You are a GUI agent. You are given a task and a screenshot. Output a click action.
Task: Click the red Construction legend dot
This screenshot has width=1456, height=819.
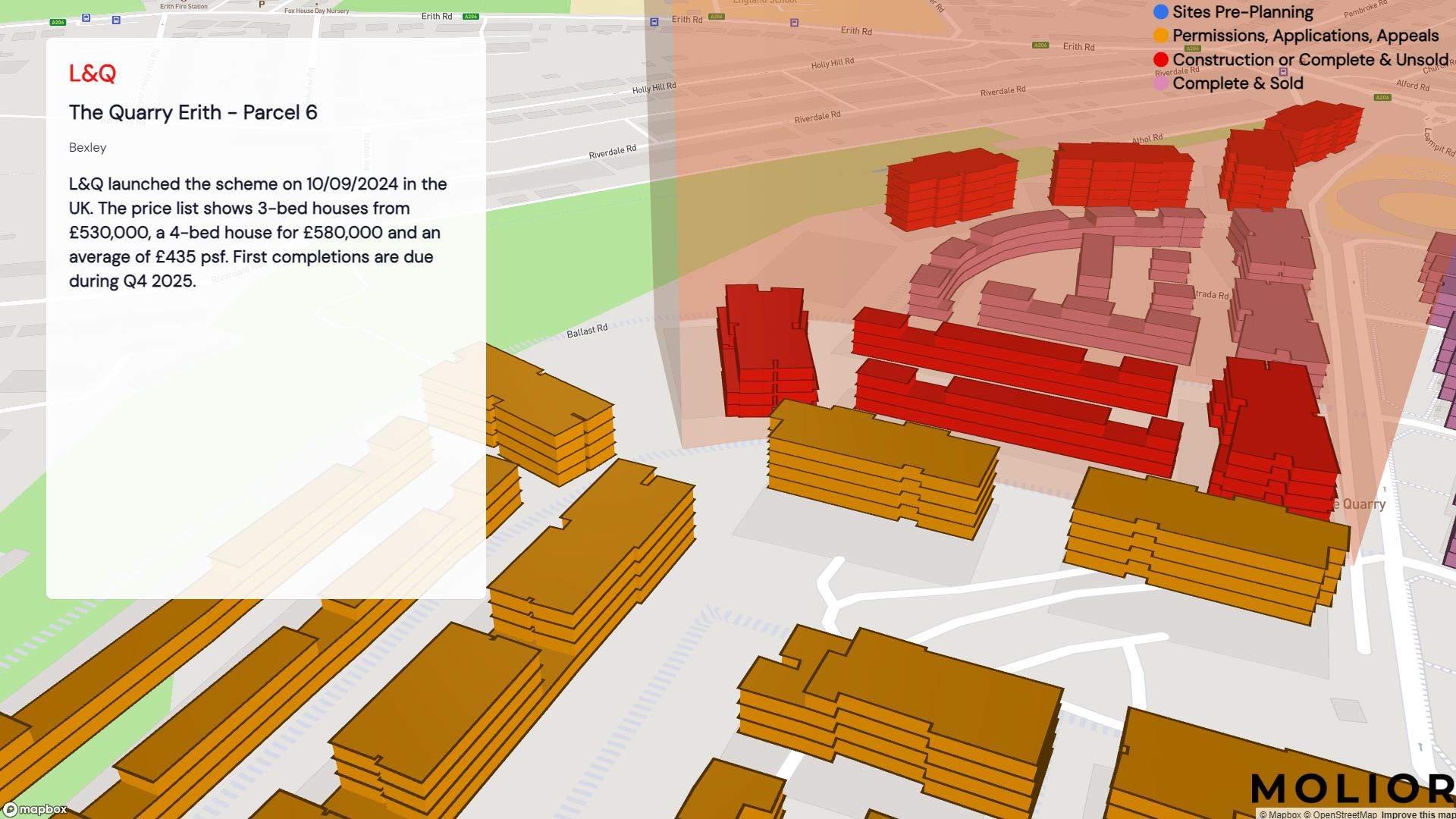click(1160, 60)
